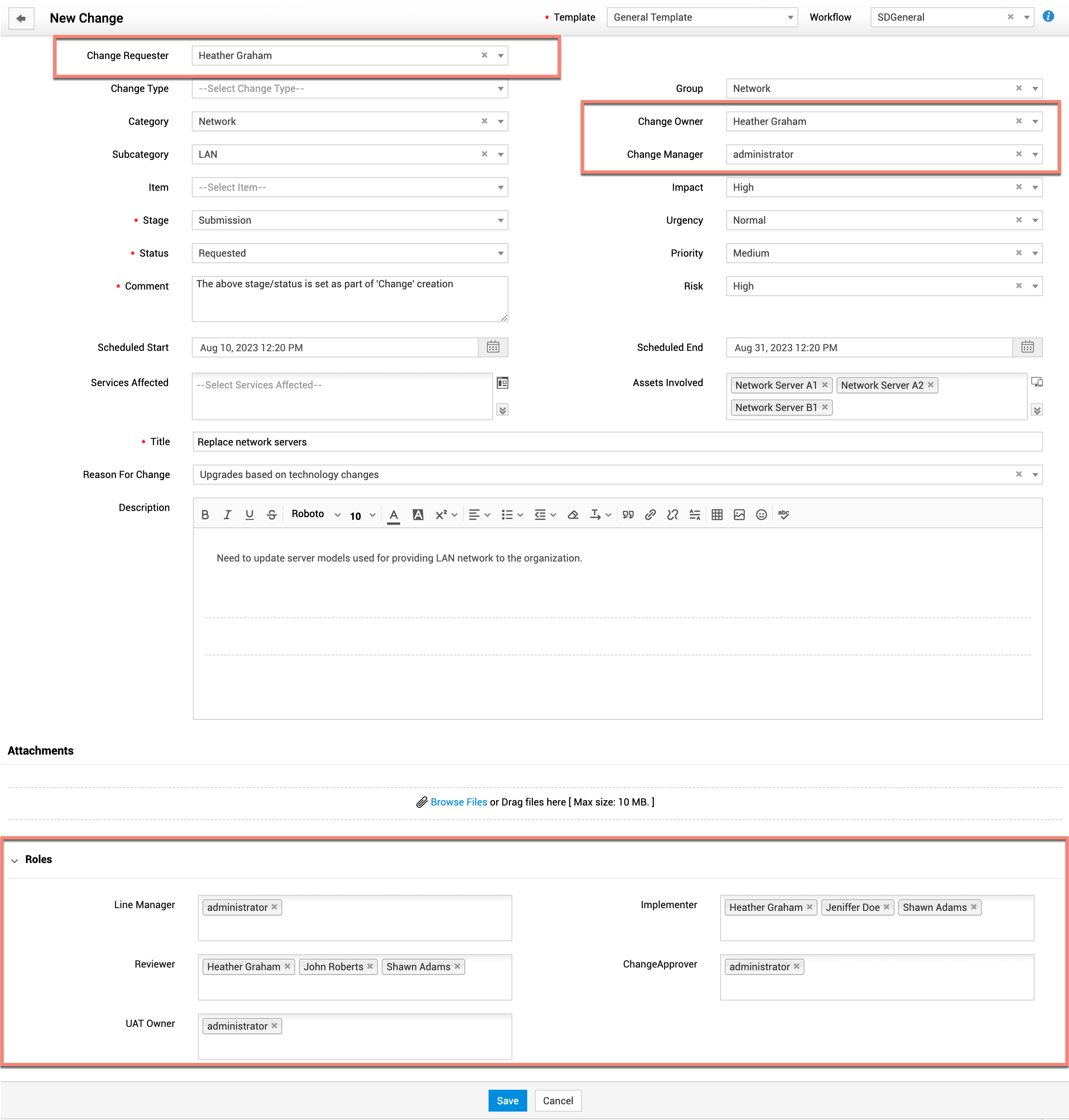
Task: Click the Assets Involved selector icon
Action: coord(1036,382)
